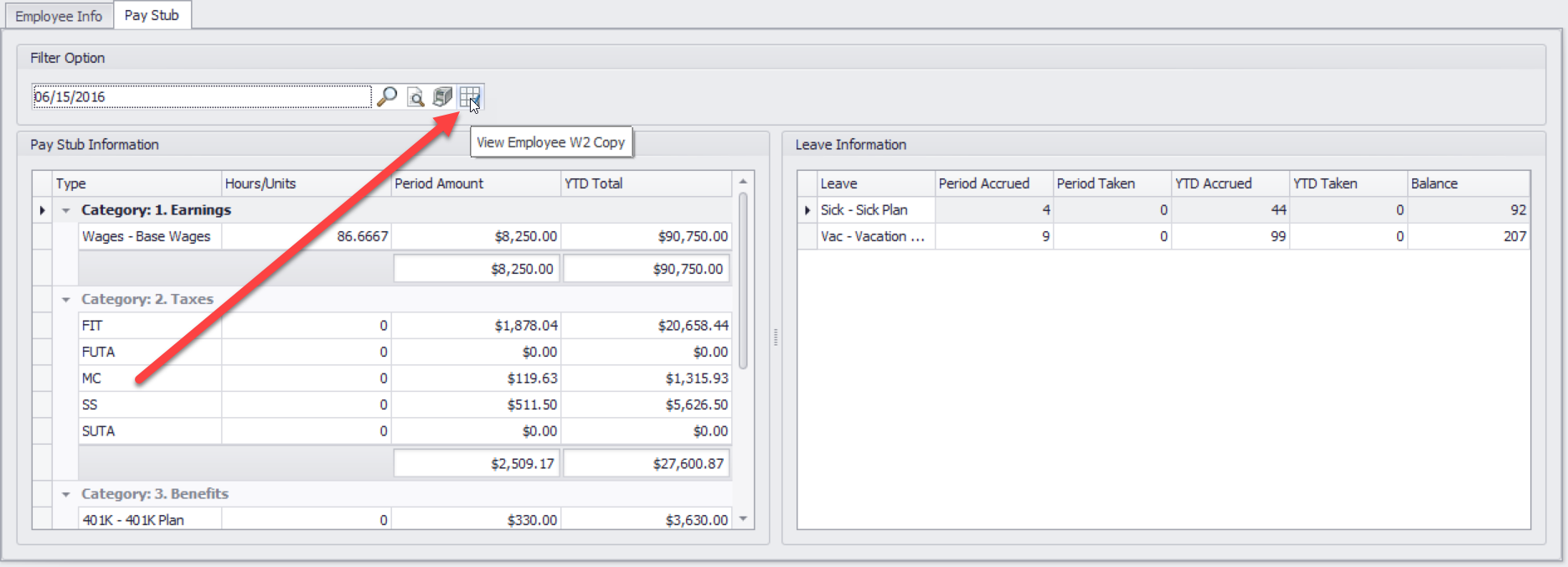
Task: Switch to the Employee Info tab
Action: (59, 16)
